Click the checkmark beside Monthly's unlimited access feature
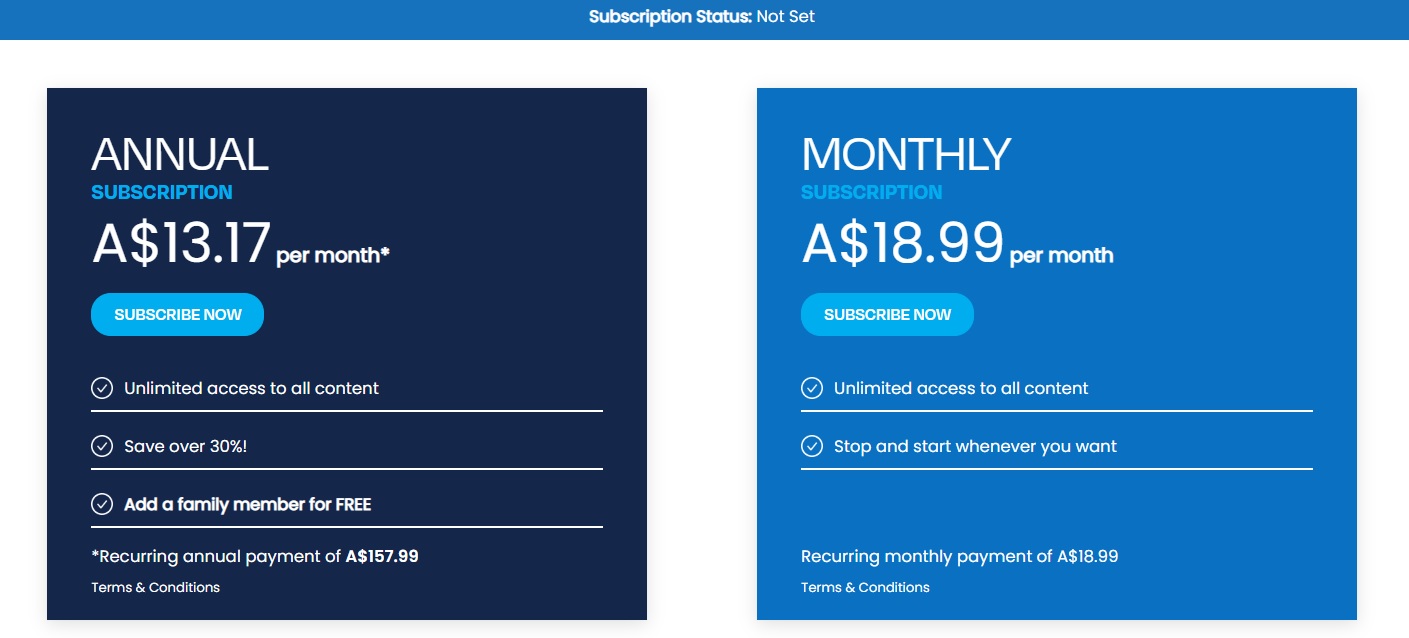 click(x=811, y=388)
